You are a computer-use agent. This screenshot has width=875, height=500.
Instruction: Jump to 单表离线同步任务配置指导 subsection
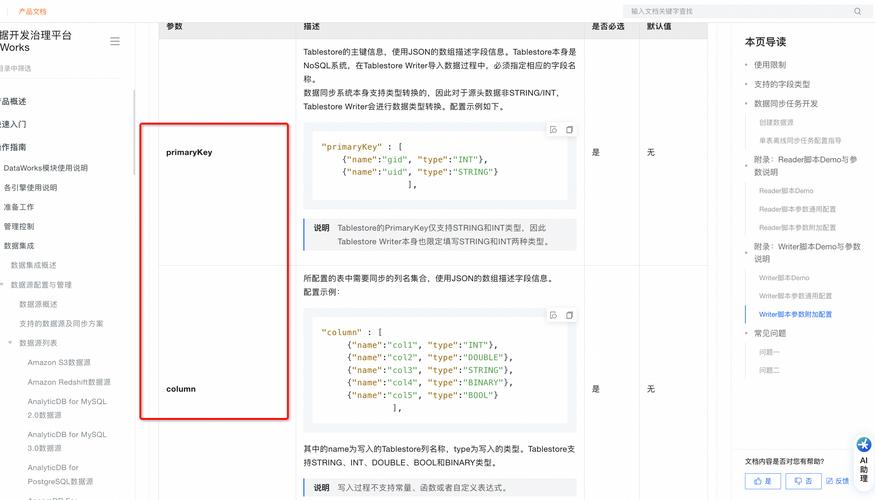point(800,141)
